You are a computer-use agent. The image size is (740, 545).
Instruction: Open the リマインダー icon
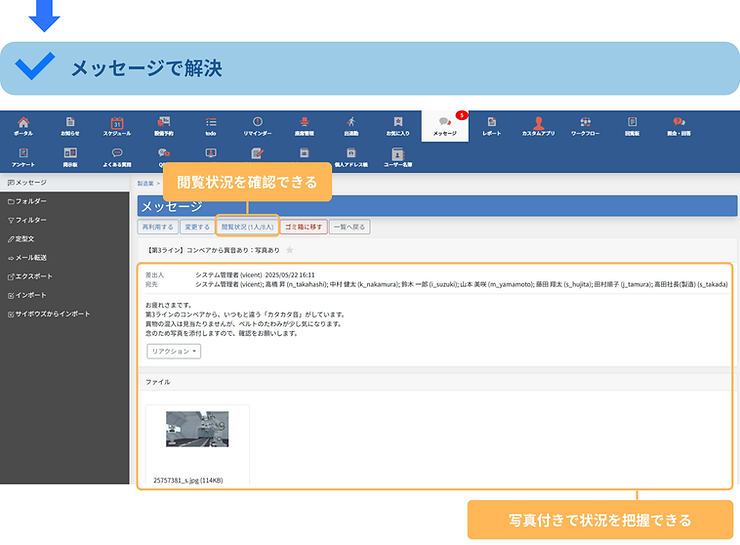(257, 125)
